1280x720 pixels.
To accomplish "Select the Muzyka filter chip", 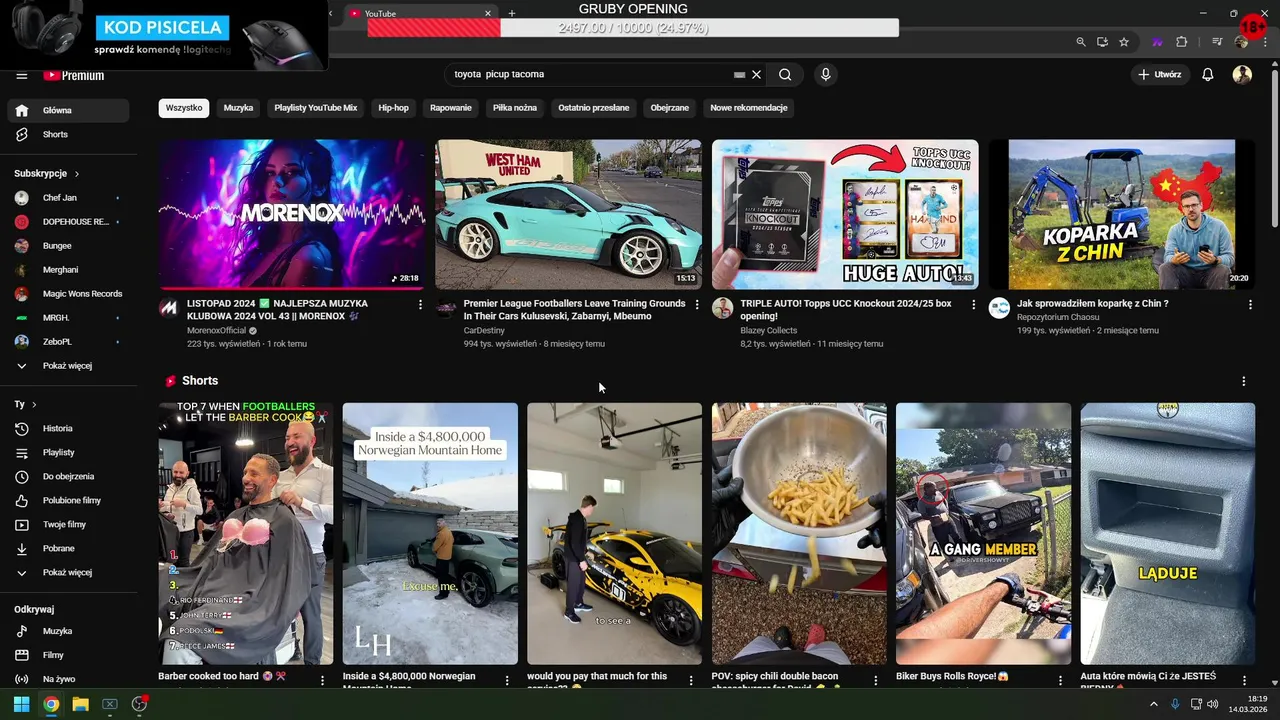I will pos(238,108).
